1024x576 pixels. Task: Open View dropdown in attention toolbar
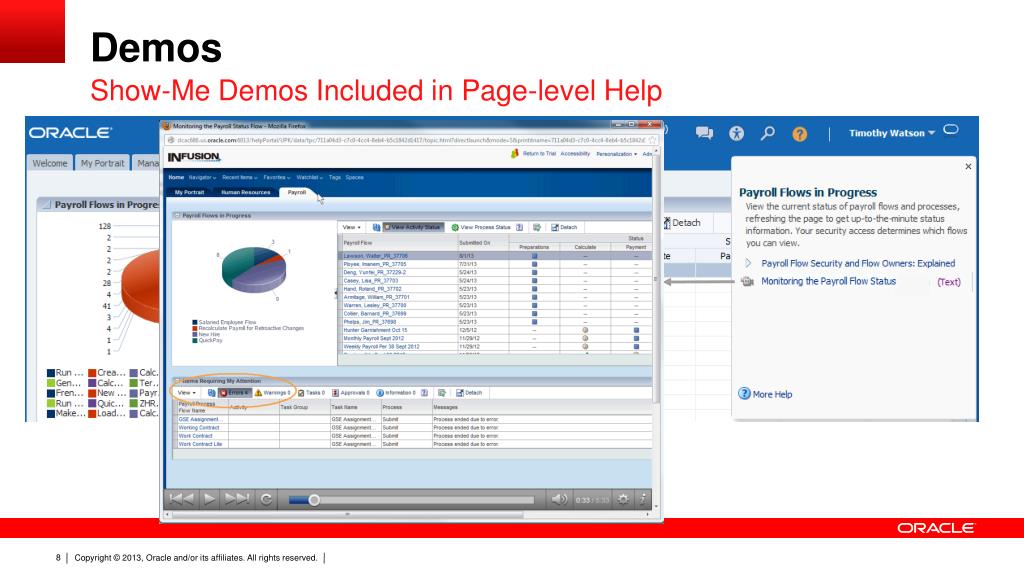[186, 393]
